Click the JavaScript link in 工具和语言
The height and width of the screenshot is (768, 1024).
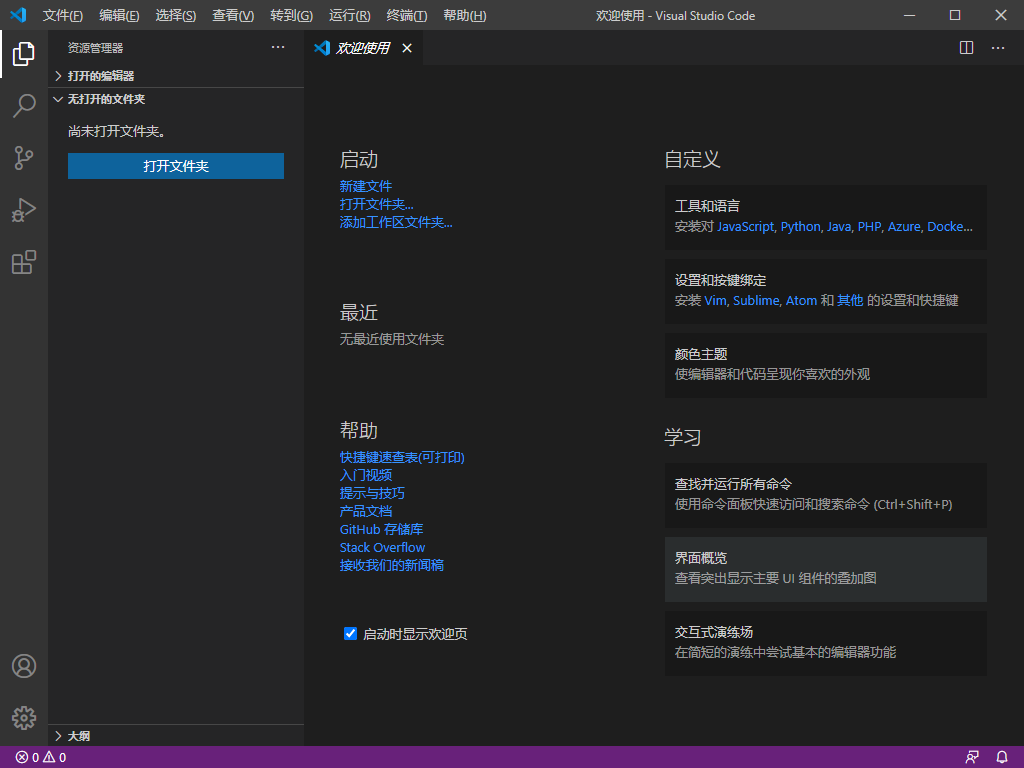coord(745,227)
